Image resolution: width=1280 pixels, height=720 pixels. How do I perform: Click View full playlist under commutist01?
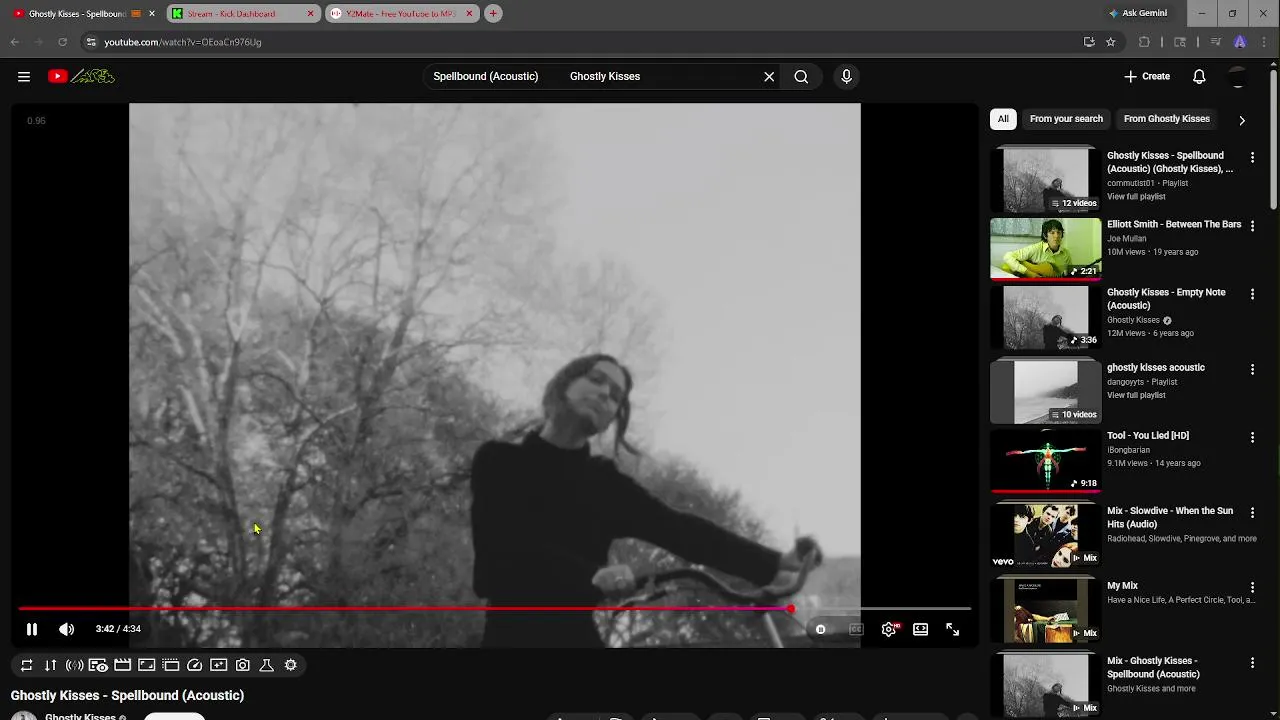click(1136, 197)
